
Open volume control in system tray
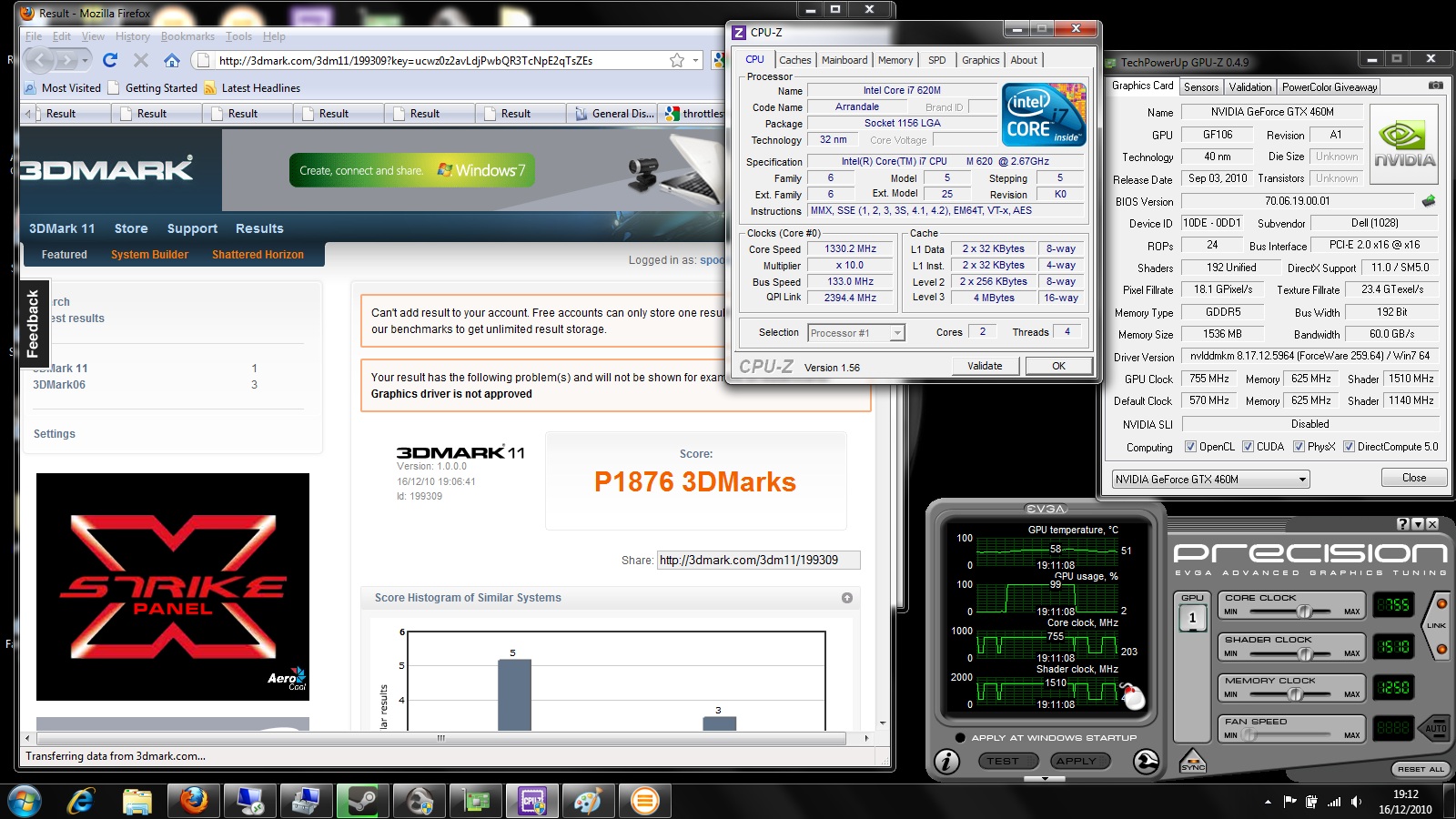[x=1356, y=802]
